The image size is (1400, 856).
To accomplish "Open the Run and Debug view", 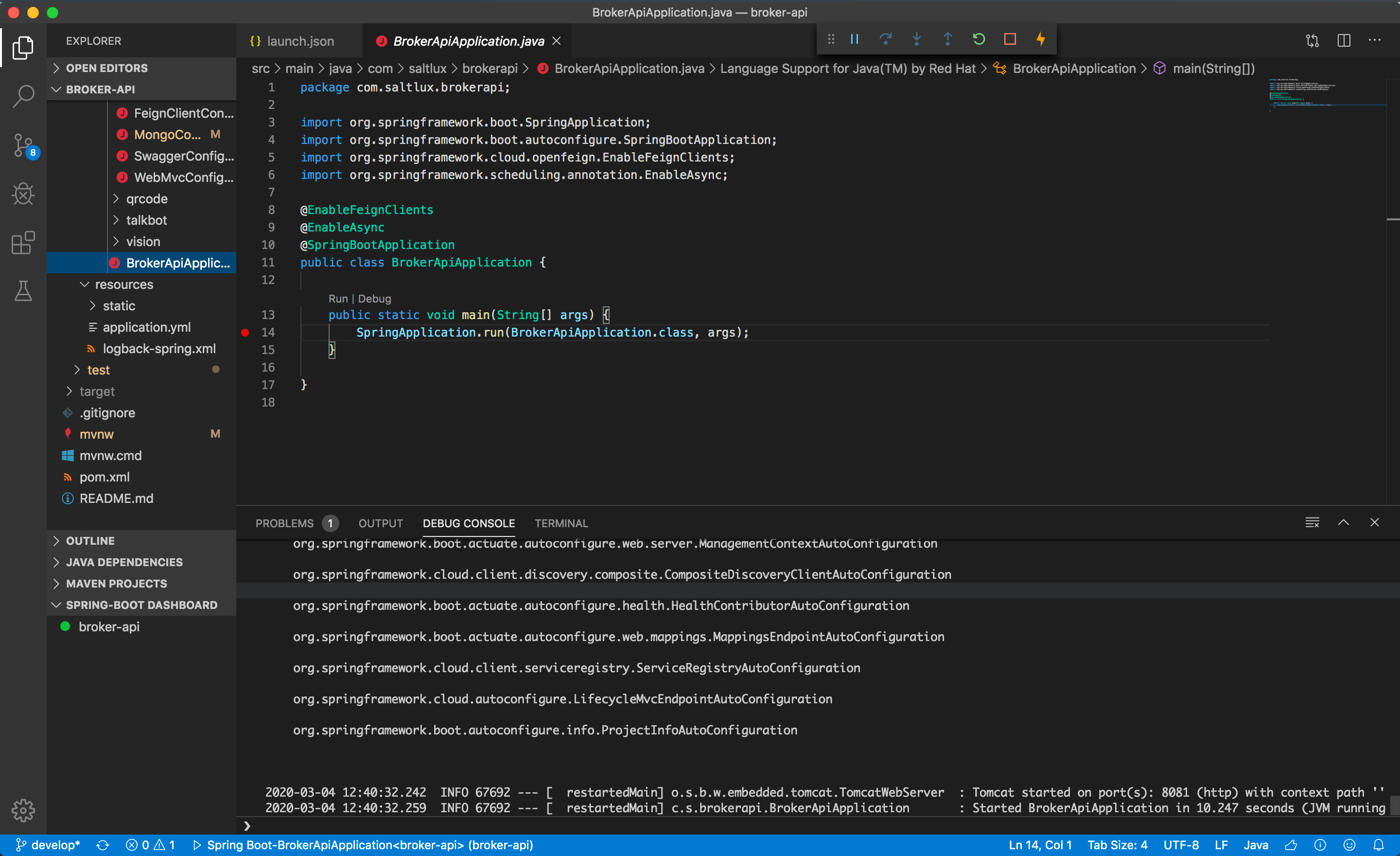I will [23, 194].
